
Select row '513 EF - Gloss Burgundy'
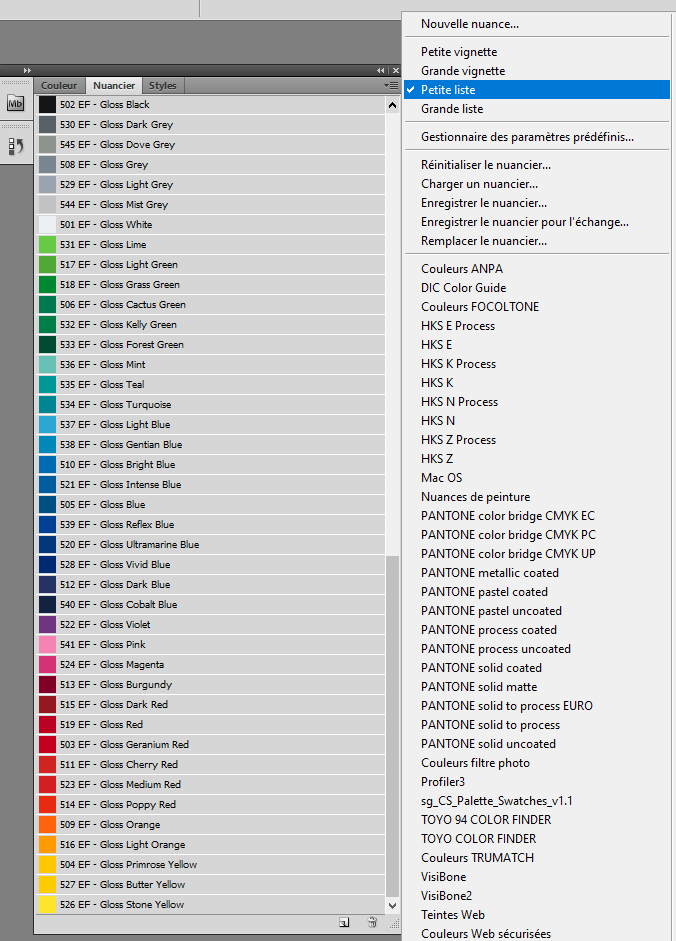pos(211,684)
